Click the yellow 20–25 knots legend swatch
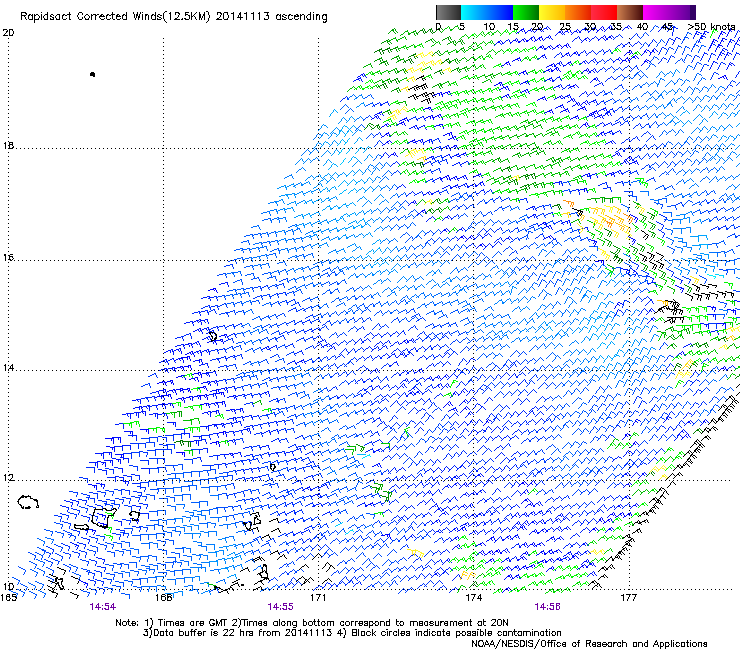This screenshot has height=650, width=740. point(552,12)
